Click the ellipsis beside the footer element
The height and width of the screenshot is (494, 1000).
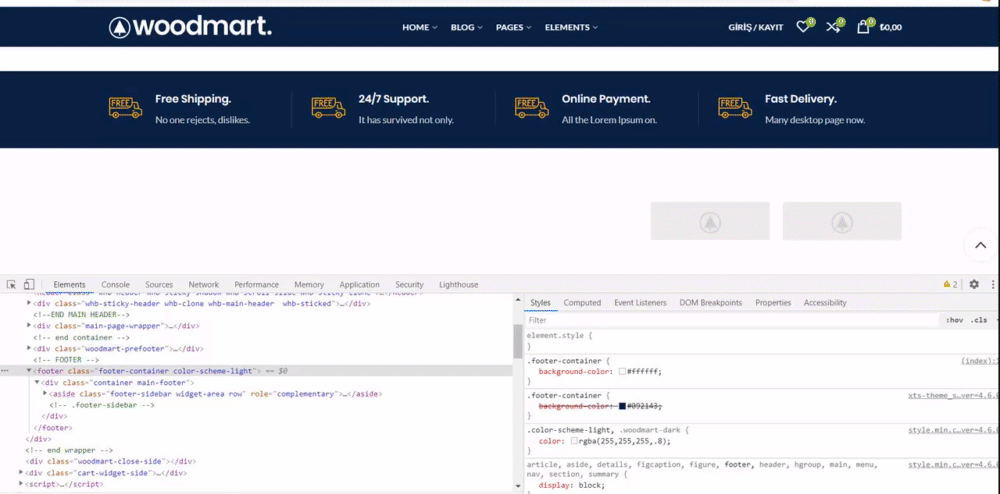point(5,371)
